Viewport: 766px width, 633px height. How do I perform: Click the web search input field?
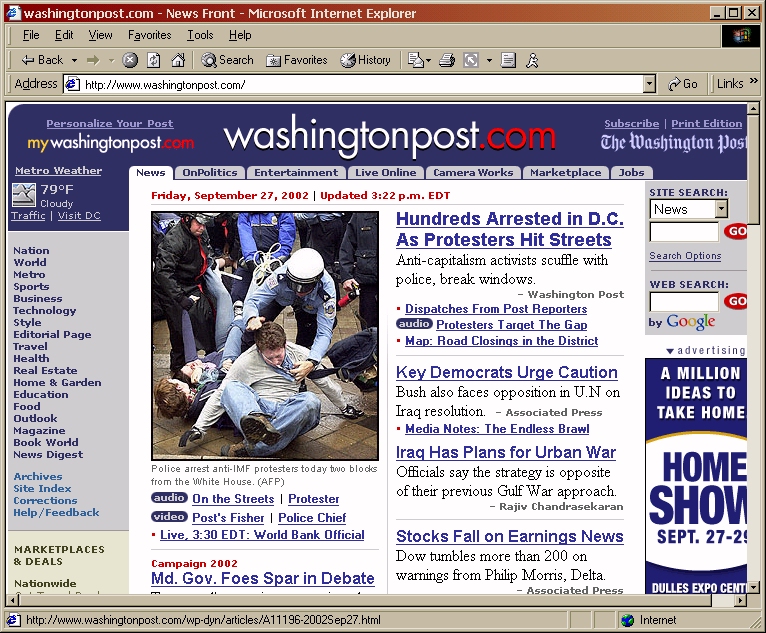684,301
